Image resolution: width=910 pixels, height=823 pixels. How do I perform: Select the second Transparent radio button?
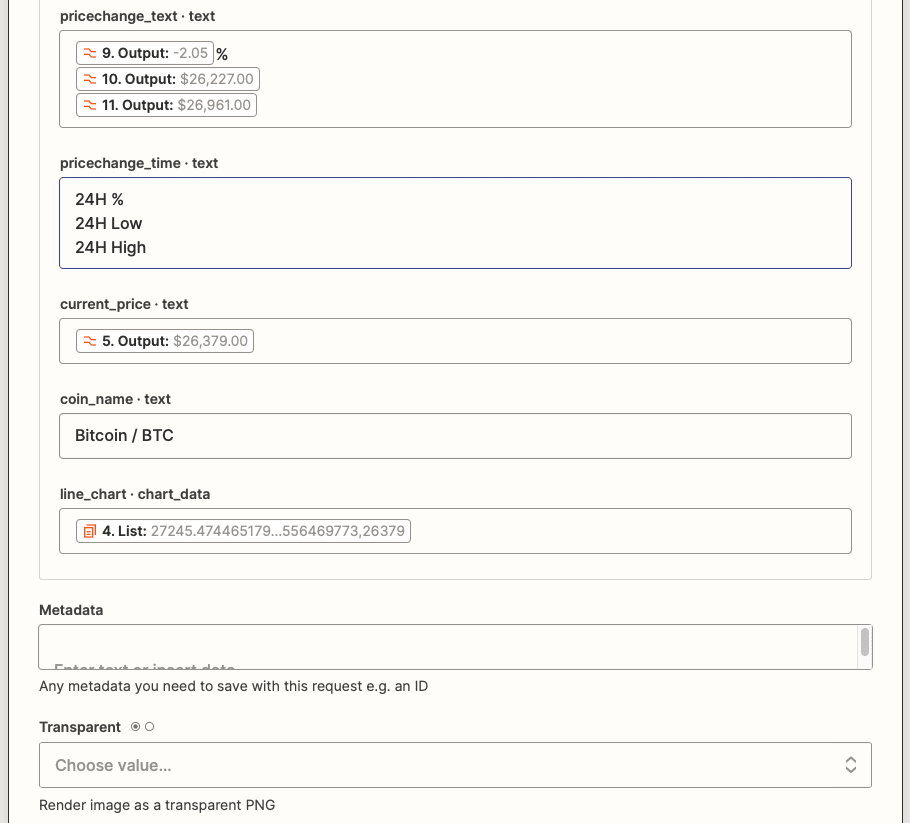[150, 727]
